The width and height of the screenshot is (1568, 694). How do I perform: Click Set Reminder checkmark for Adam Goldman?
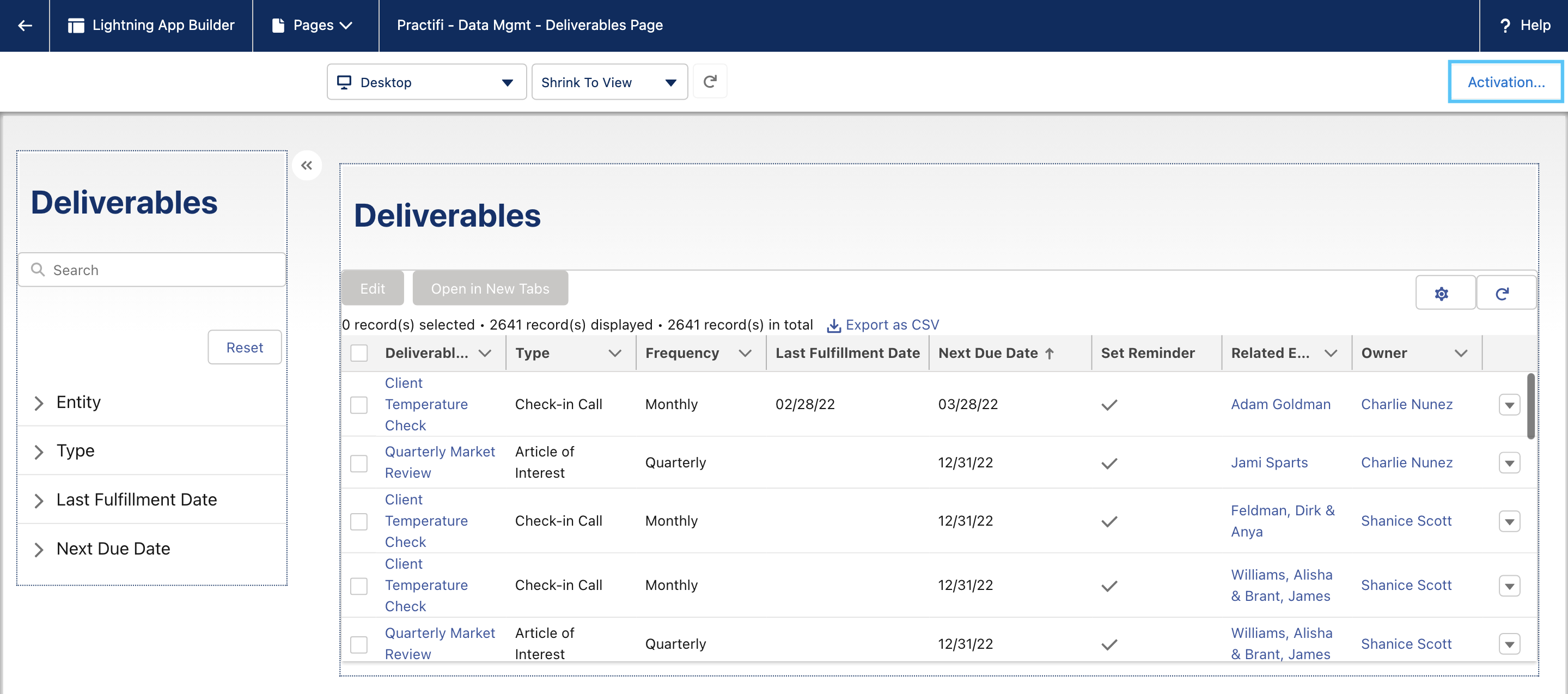point(1109,405)
